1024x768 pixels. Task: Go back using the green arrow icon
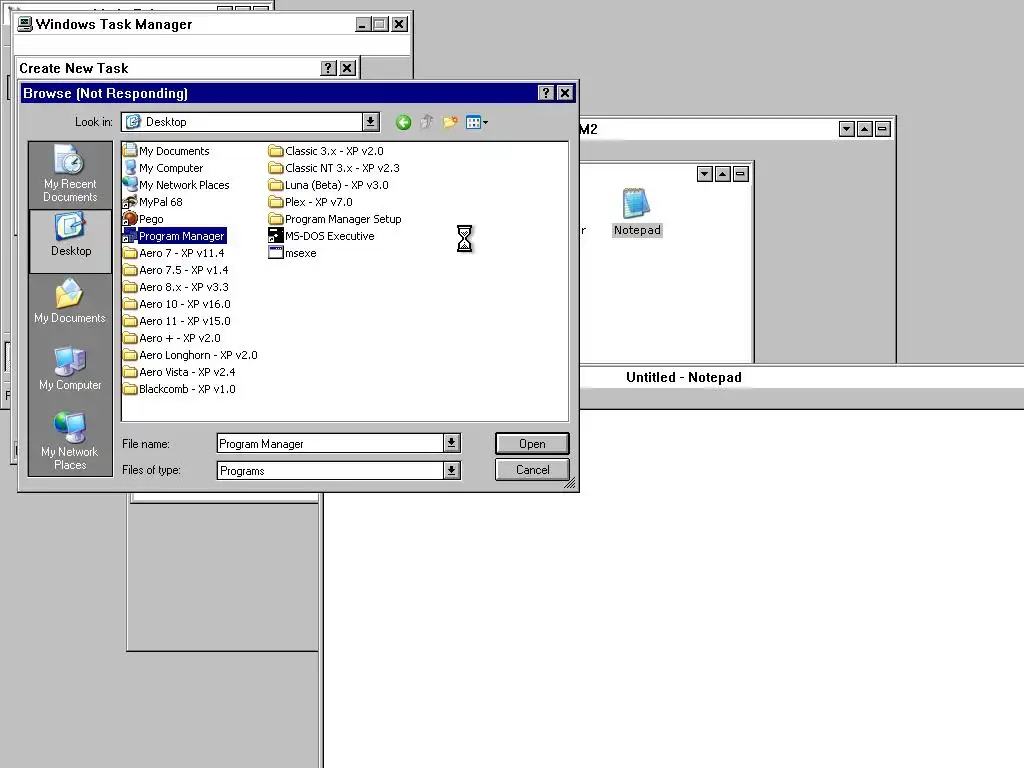(403, 122)
